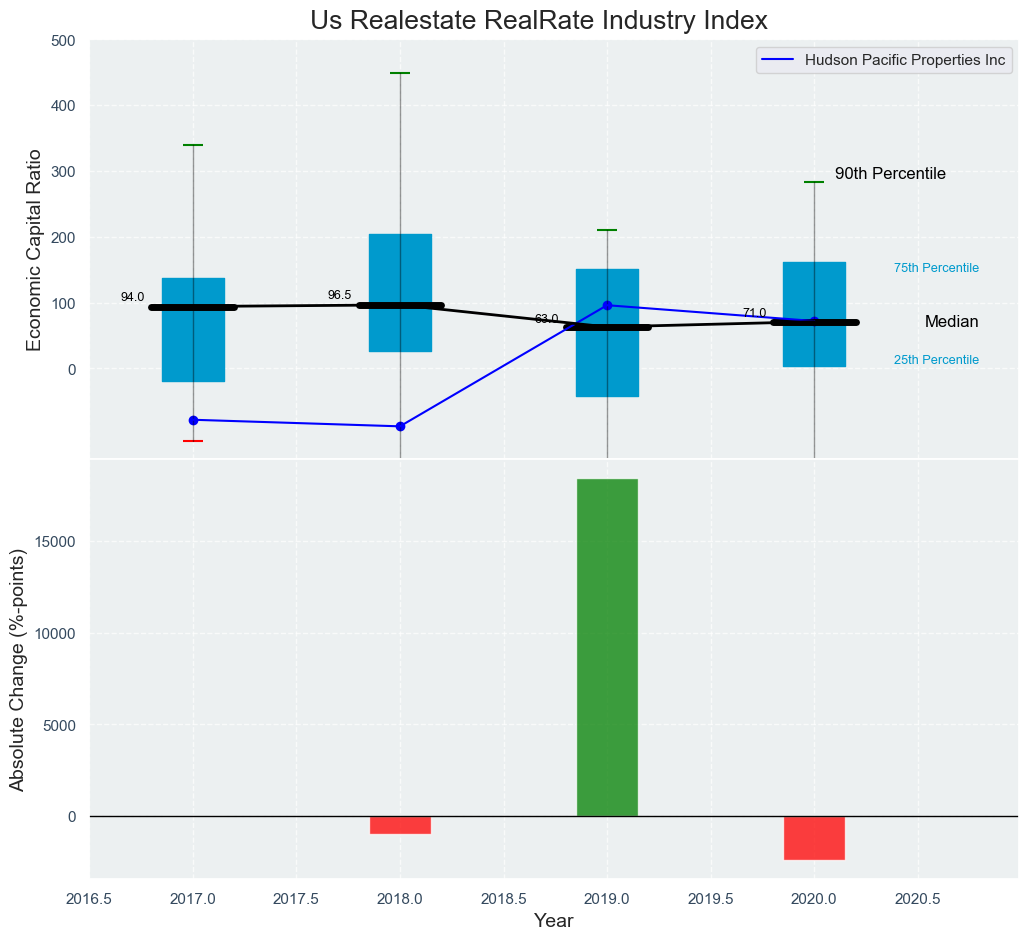
Task: Click the 90th Percentile annotation label
Action: point(890,174)
